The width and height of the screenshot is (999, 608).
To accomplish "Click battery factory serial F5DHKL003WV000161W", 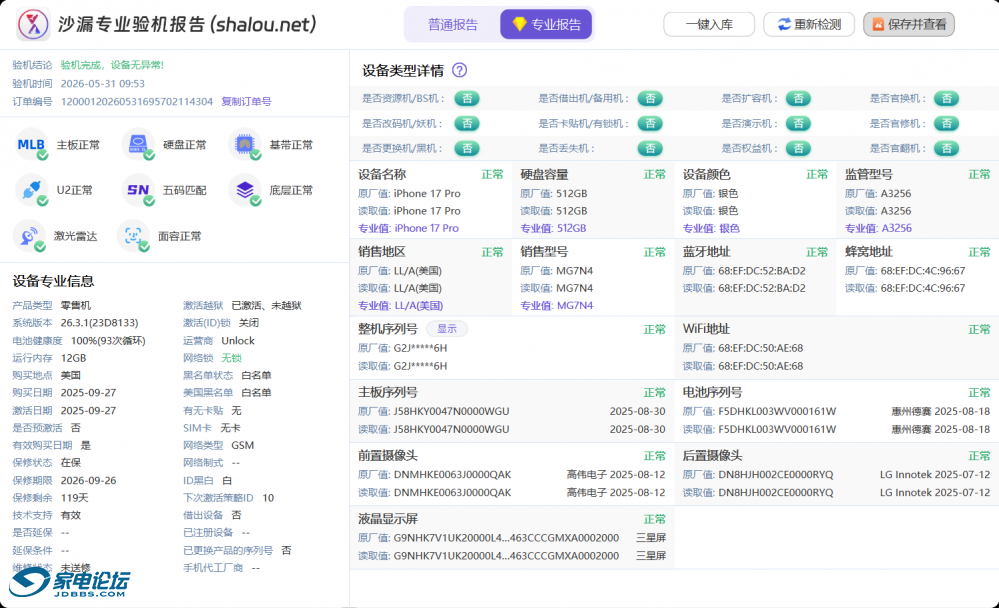I will 777,412.
